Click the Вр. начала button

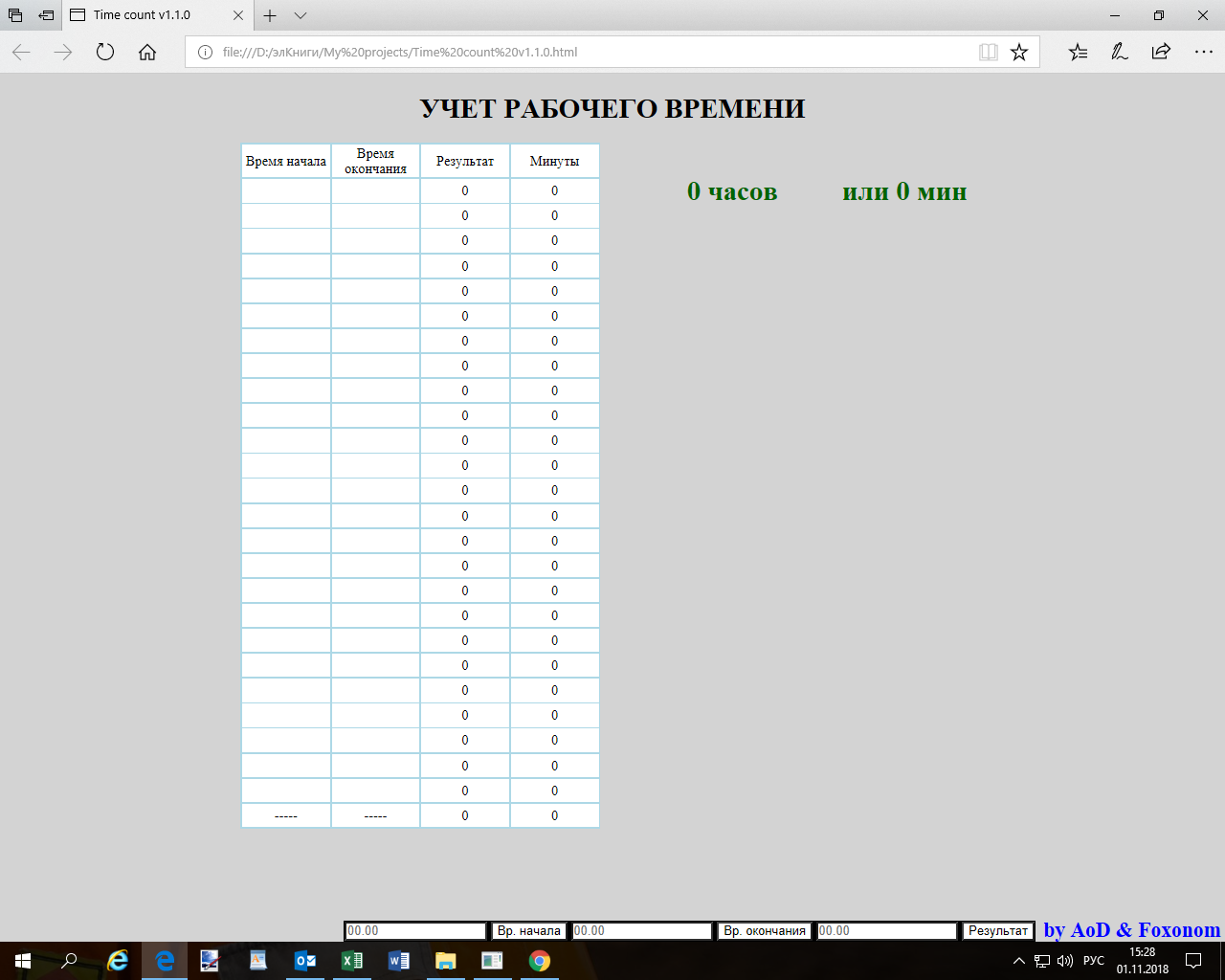[x=529, y=931]
